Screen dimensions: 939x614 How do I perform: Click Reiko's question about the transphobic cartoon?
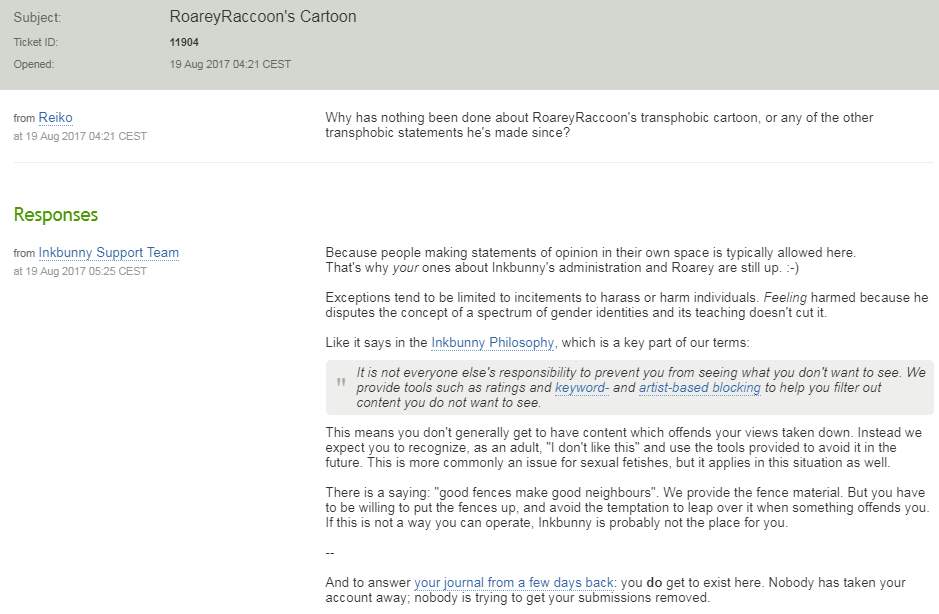[599, 125]
